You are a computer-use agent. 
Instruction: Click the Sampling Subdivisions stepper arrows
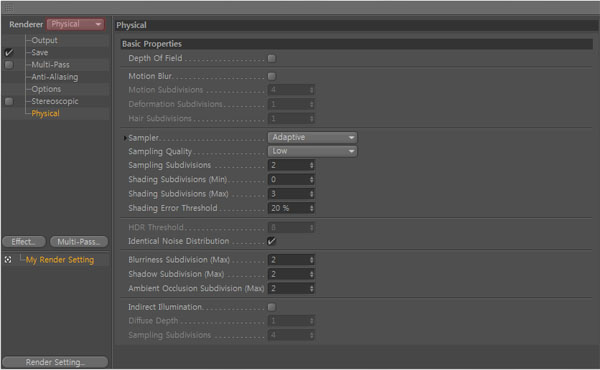tap(311, 165)
